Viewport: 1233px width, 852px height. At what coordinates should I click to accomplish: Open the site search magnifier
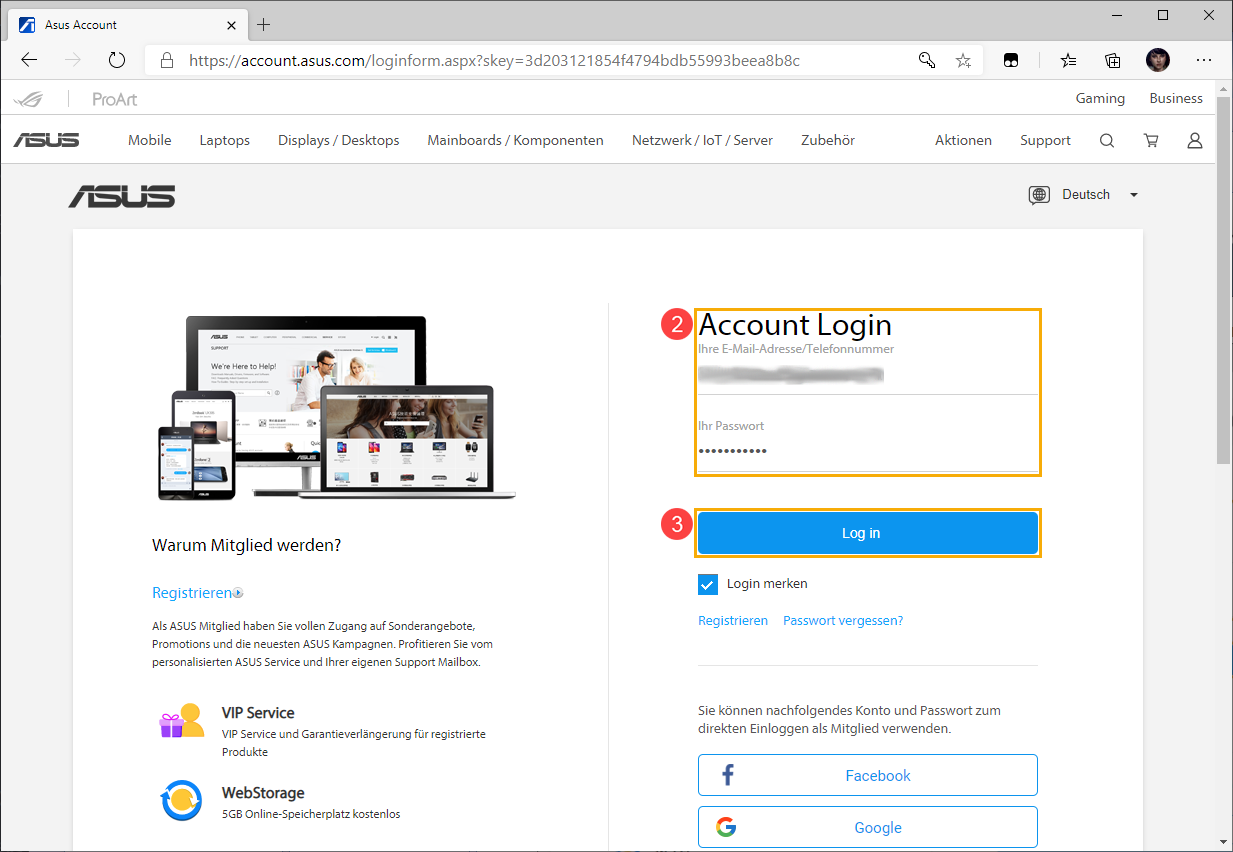pos(1107,140)
